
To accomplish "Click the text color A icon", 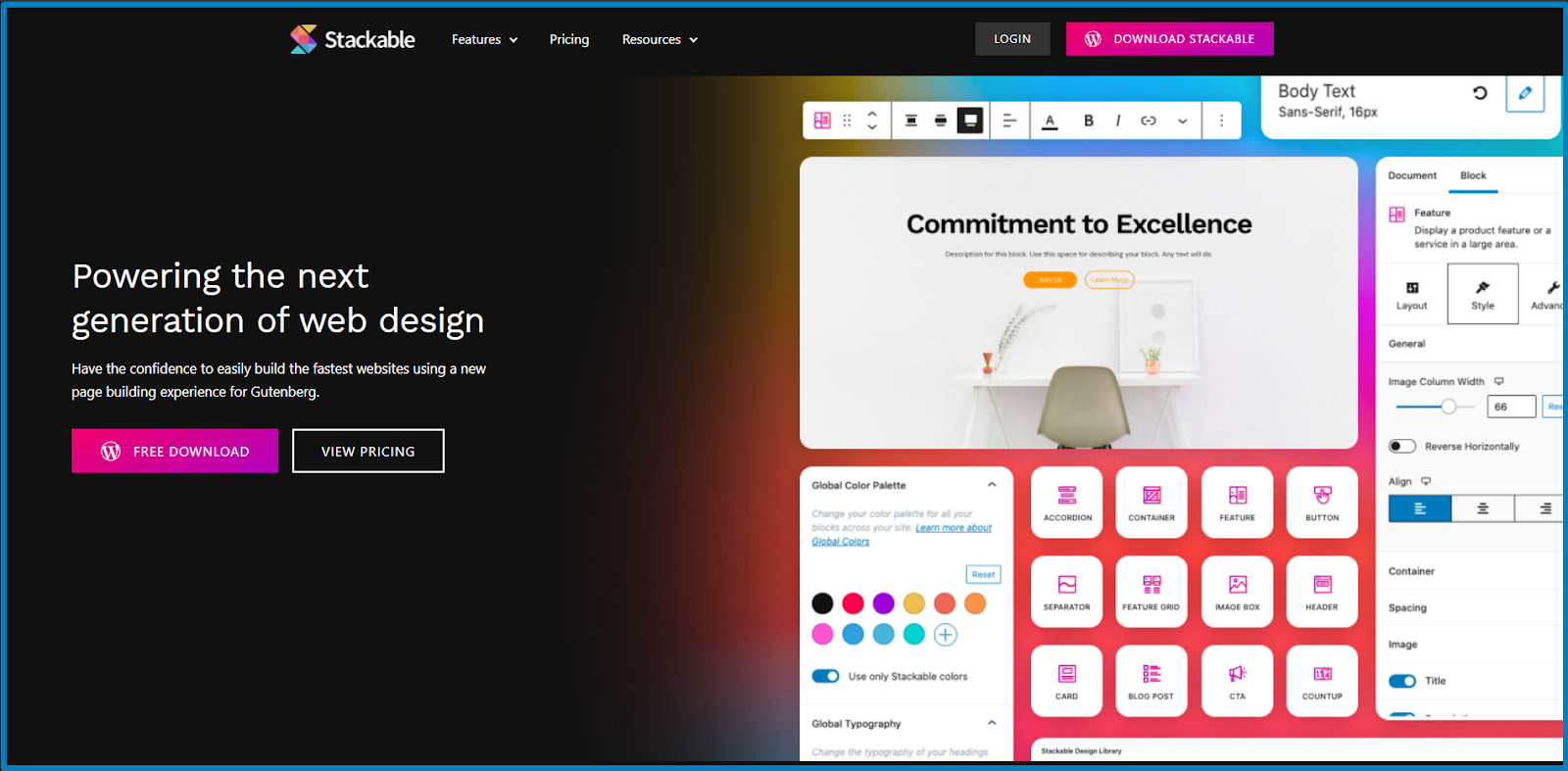I will (x=1050, y=121).
